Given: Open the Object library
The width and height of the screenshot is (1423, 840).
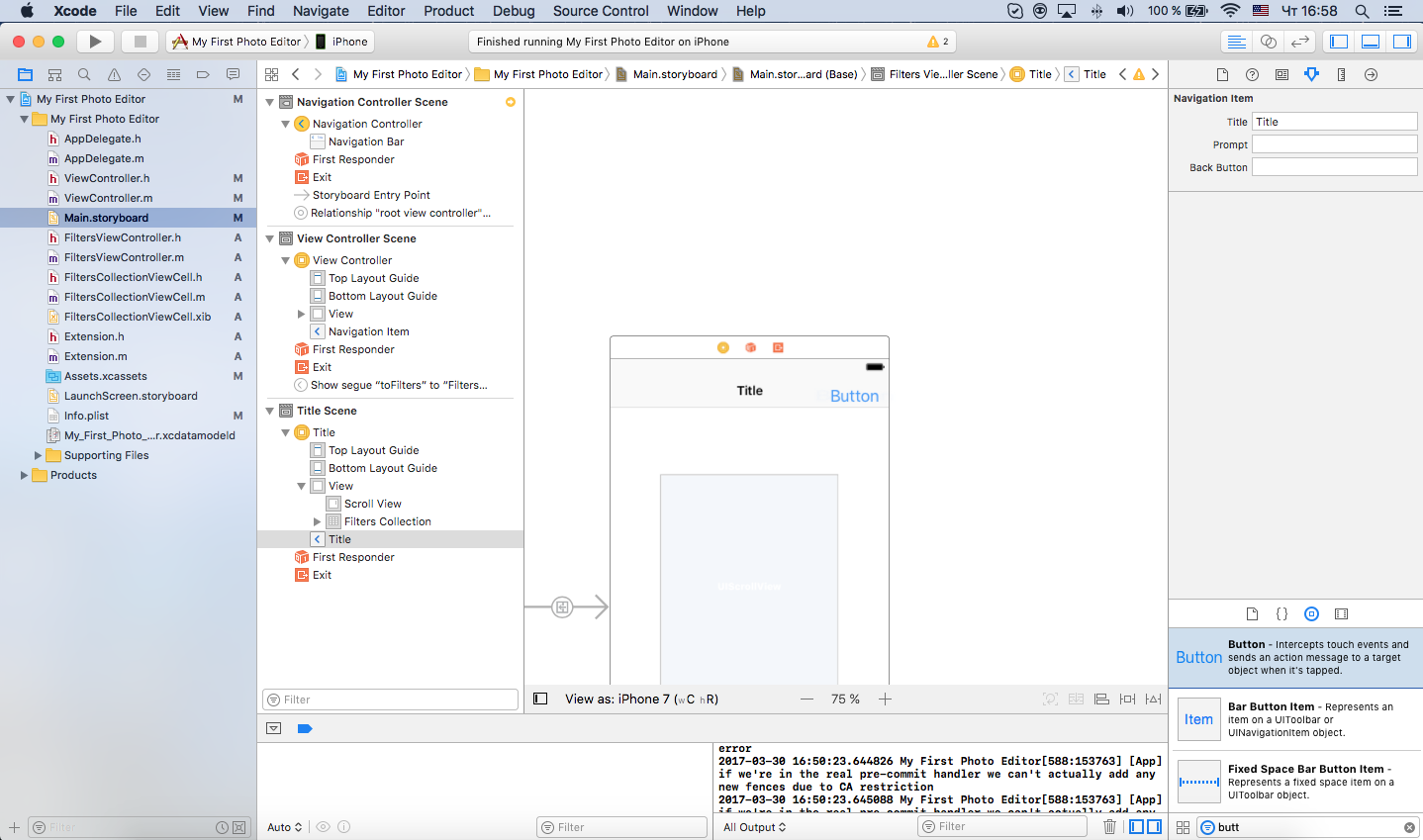Looking at the screenshot, I should pyautogui.click(x=1311, y=613).
